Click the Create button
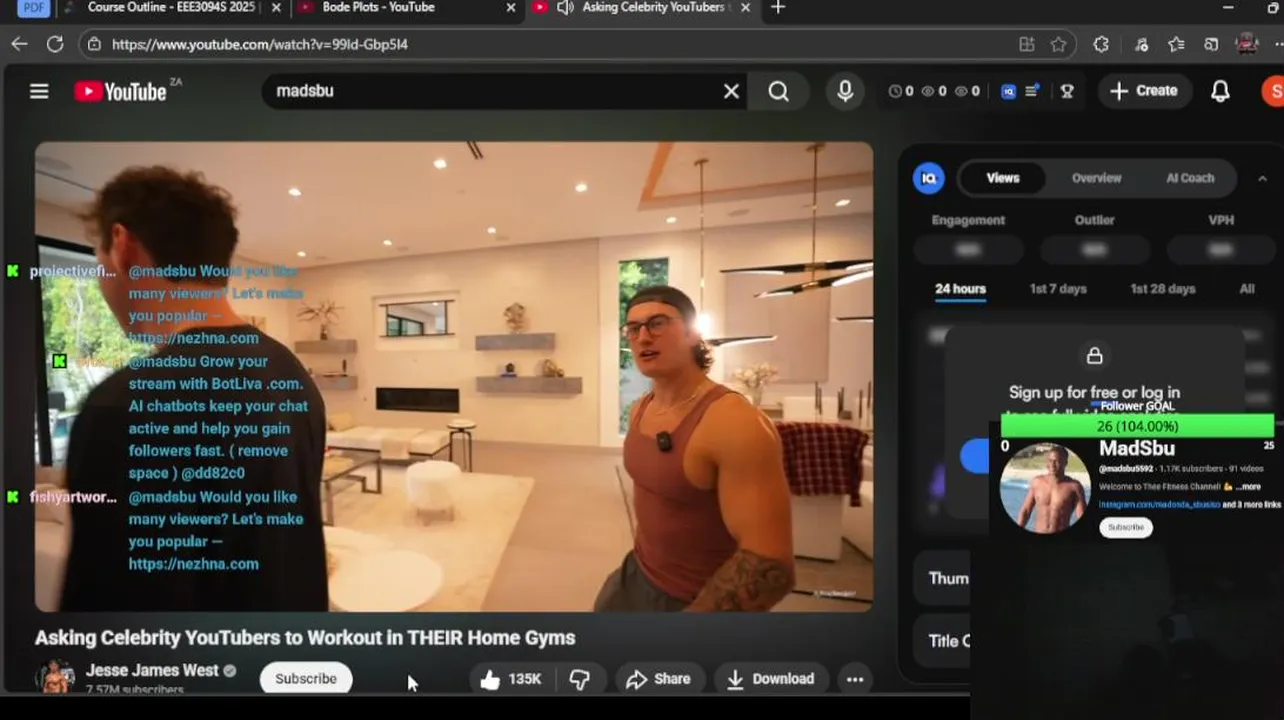 point(1144,91)
